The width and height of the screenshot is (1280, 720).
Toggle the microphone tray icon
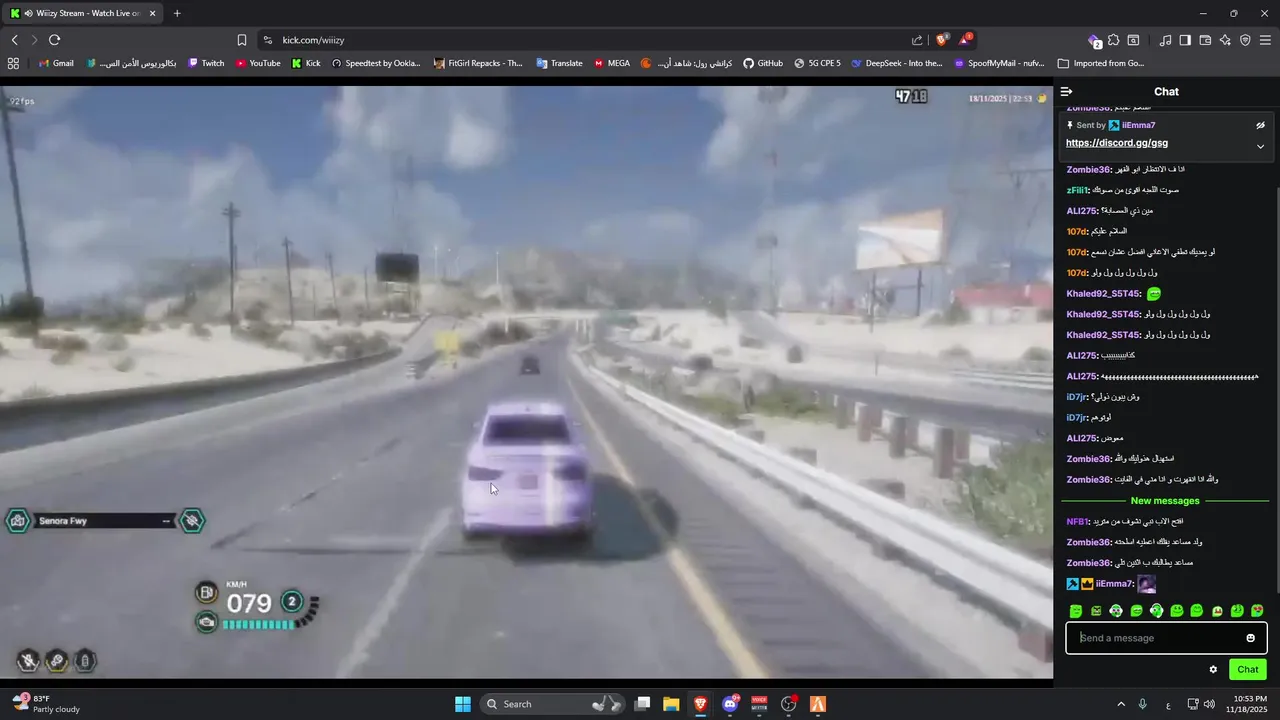click(x=1143, y=704)
